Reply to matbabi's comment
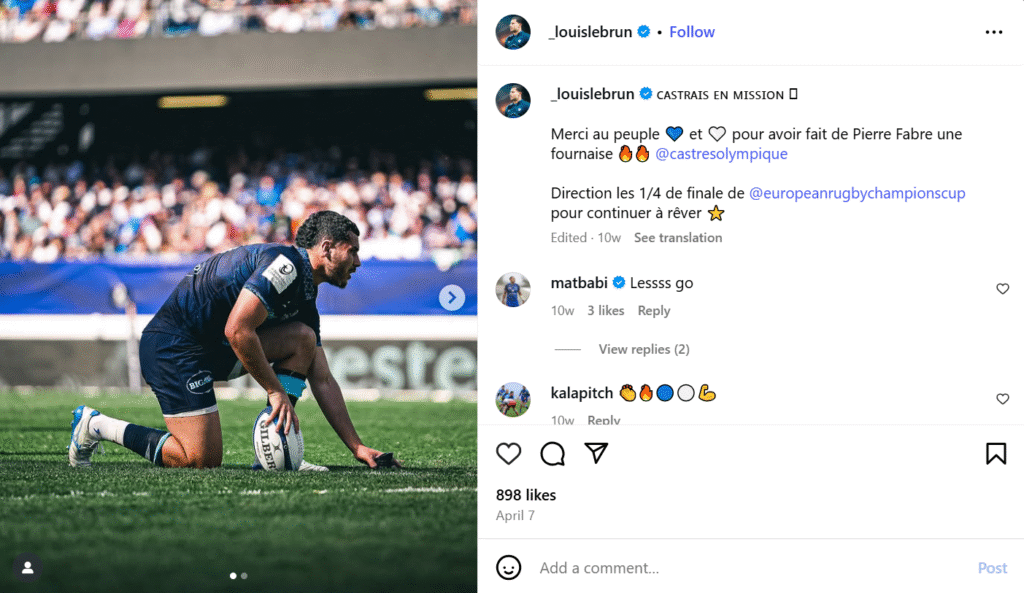Viewport: 1024px width, 593px height. pyautogui.click(x=654, y=311)
